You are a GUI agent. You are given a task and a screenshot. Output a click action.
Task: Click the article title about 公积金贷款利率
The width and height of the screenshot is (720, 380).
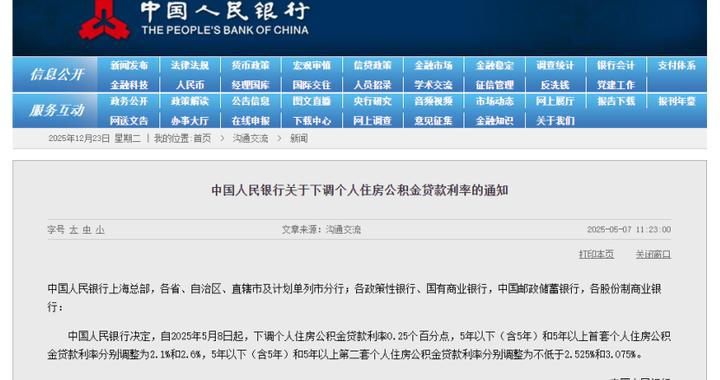(x=360, y=190)
